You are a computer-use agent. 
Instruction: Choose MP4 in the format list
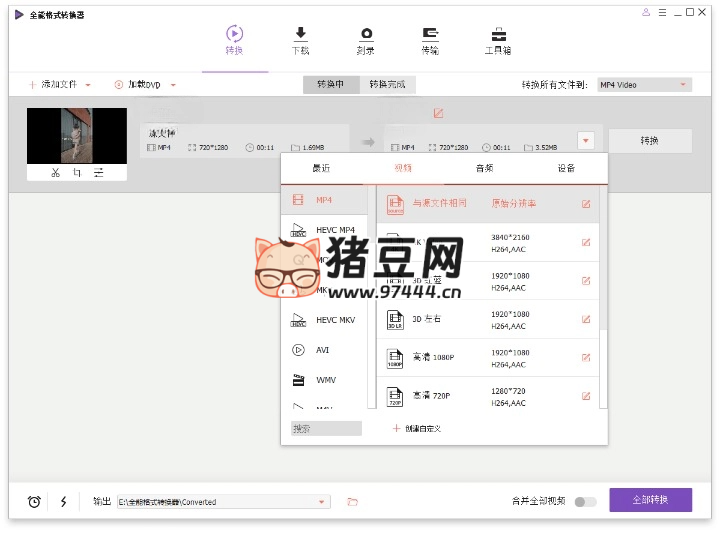[324, 200]
